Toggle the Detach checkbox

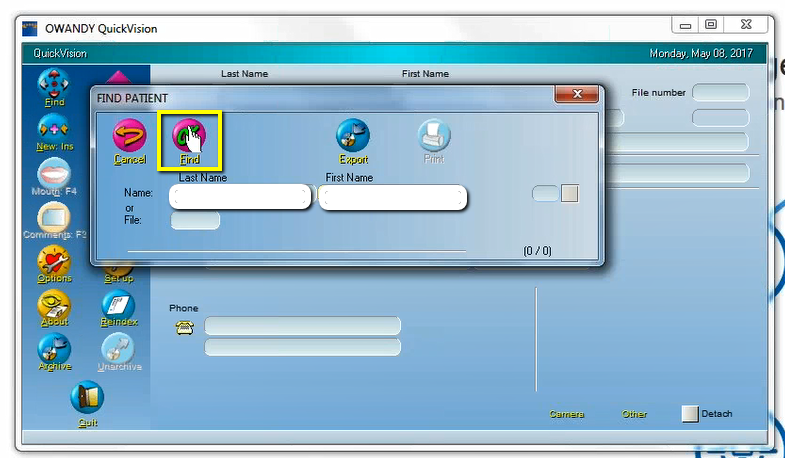[x=690, y=414]
